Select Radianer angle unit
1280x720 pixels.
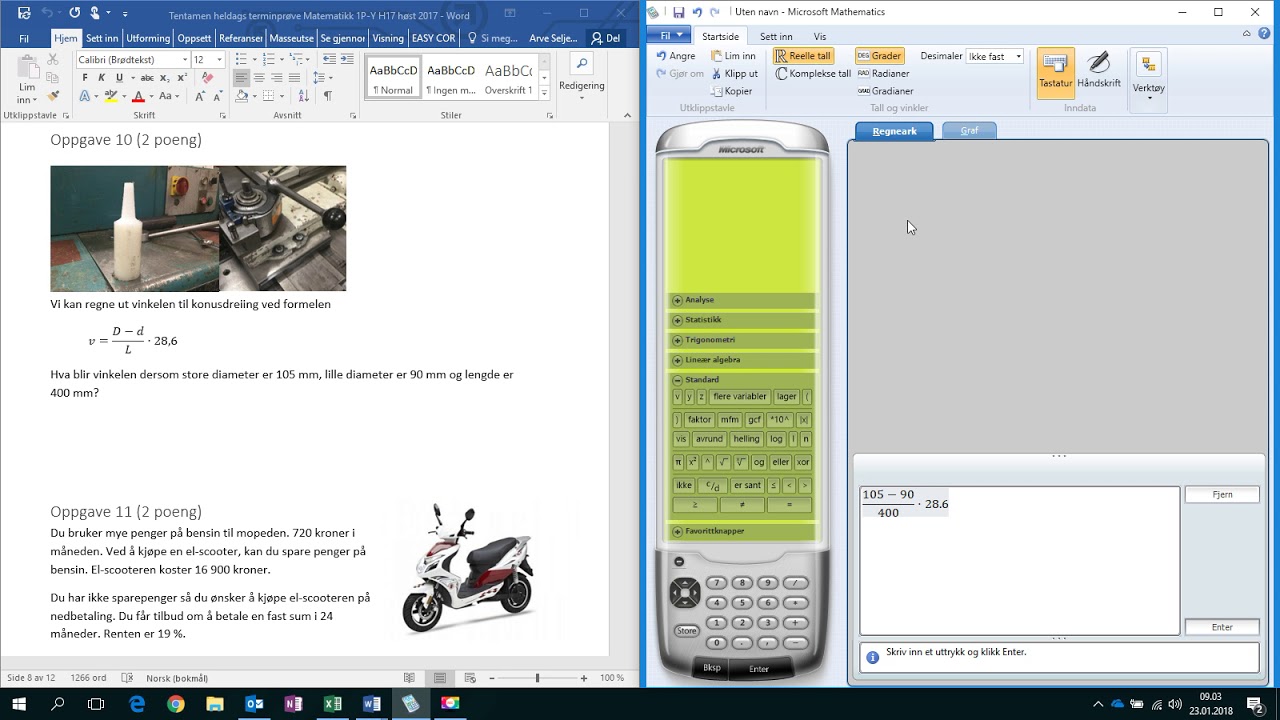[x=884, y=73]
